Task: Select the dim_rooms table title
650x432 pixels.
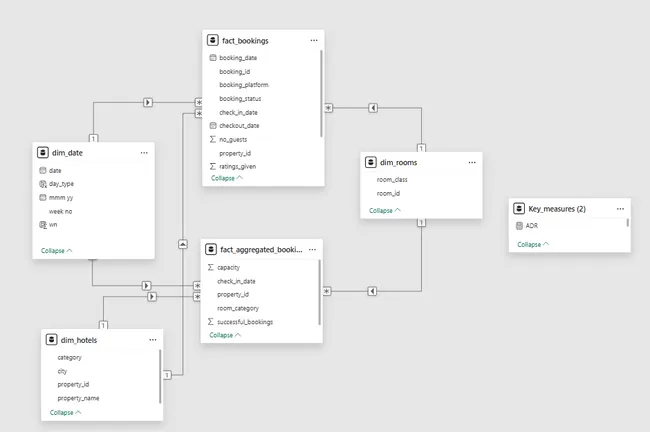Action: tap(398, 163)
